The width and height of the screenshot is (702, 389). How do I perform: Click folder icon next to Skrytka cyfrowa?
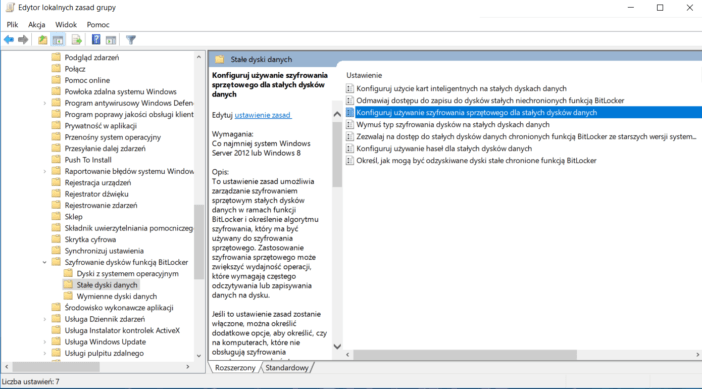(56, 239)
